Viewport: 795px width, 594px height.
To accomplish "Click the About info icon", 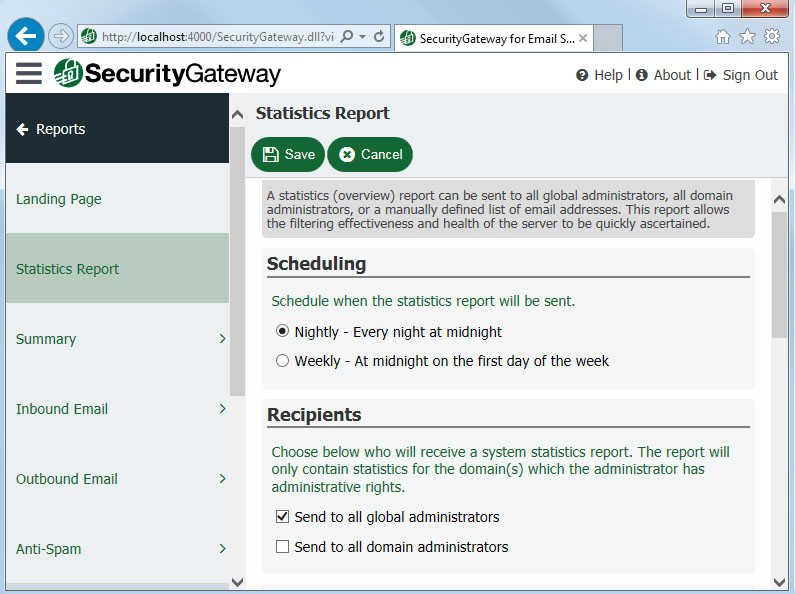I will click(641, 75).
